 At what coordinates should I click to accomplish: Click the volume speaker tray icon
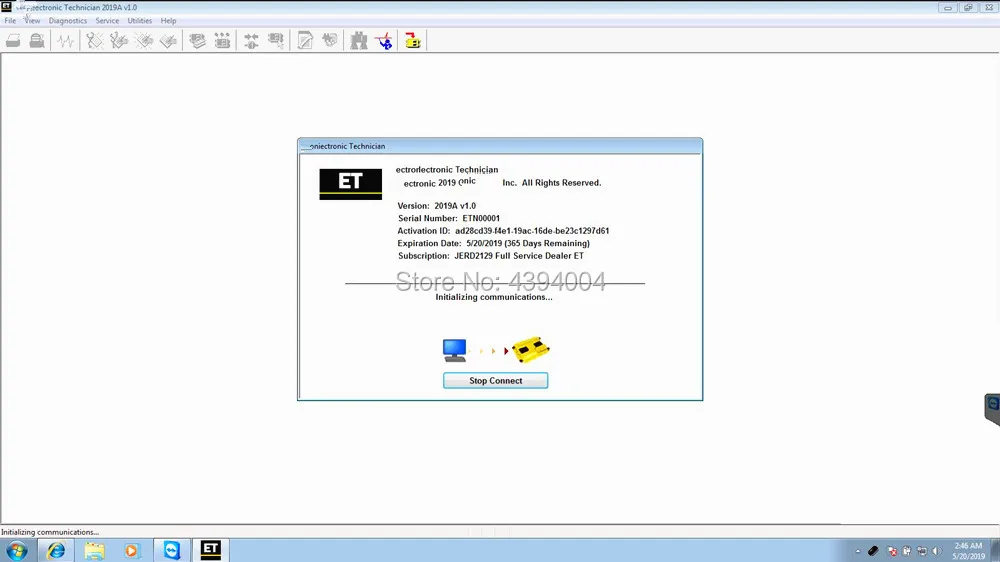(937, 551)
